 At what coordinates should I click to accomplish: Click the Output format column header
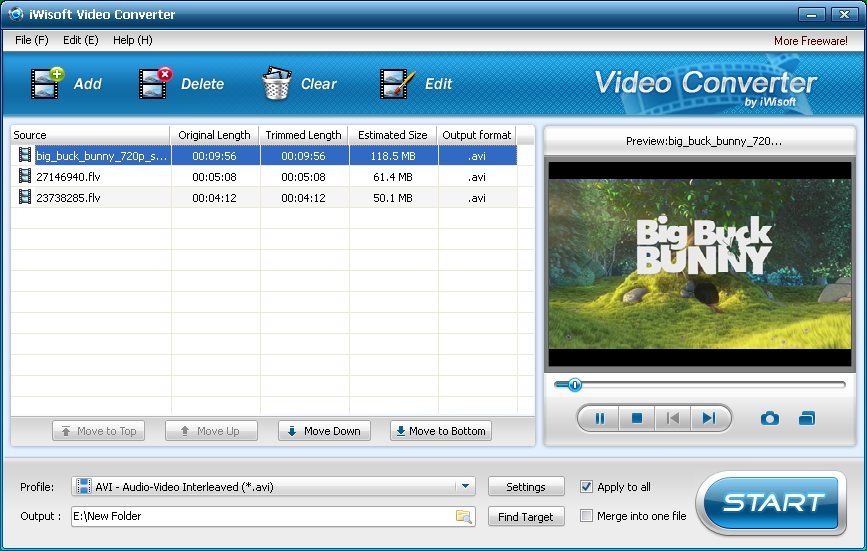(477, 135)
